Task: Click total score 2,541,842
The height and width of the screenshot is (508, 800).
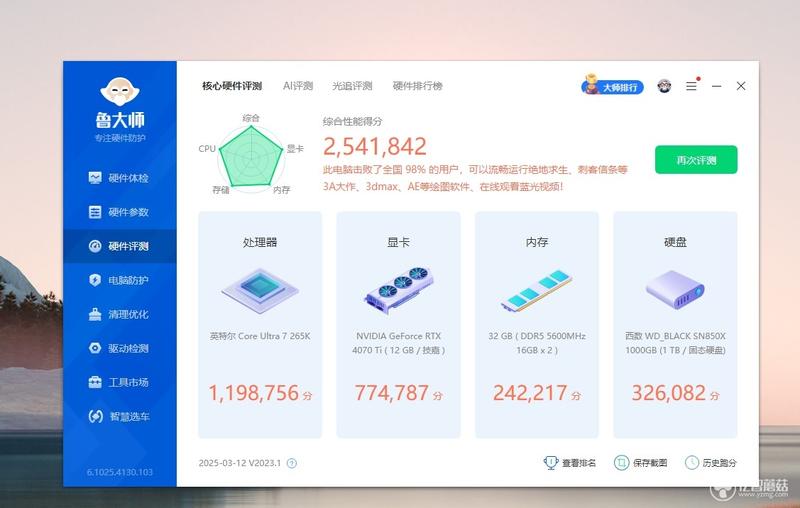Action: coord(374,147)
